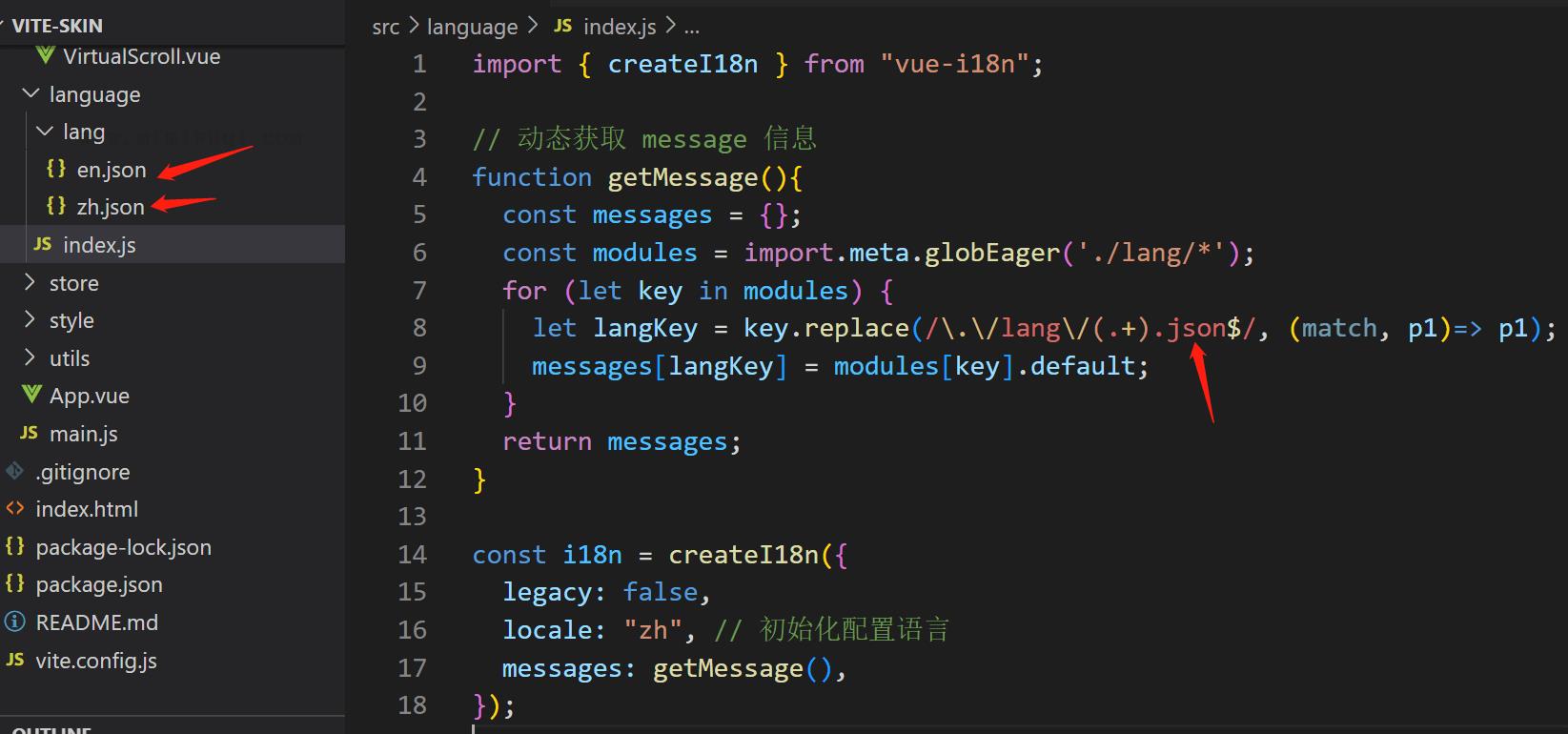Viewport: 1568px width, 734px height.
Task: Click line number 18 in gutter
Action: [412, 705]
